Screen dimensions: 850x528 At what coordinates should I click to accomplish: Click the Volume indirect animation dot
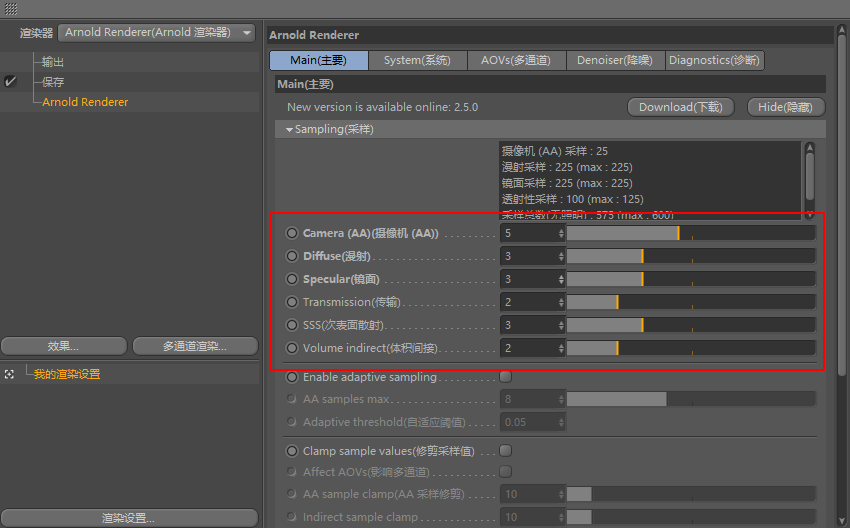click(292, 348)
